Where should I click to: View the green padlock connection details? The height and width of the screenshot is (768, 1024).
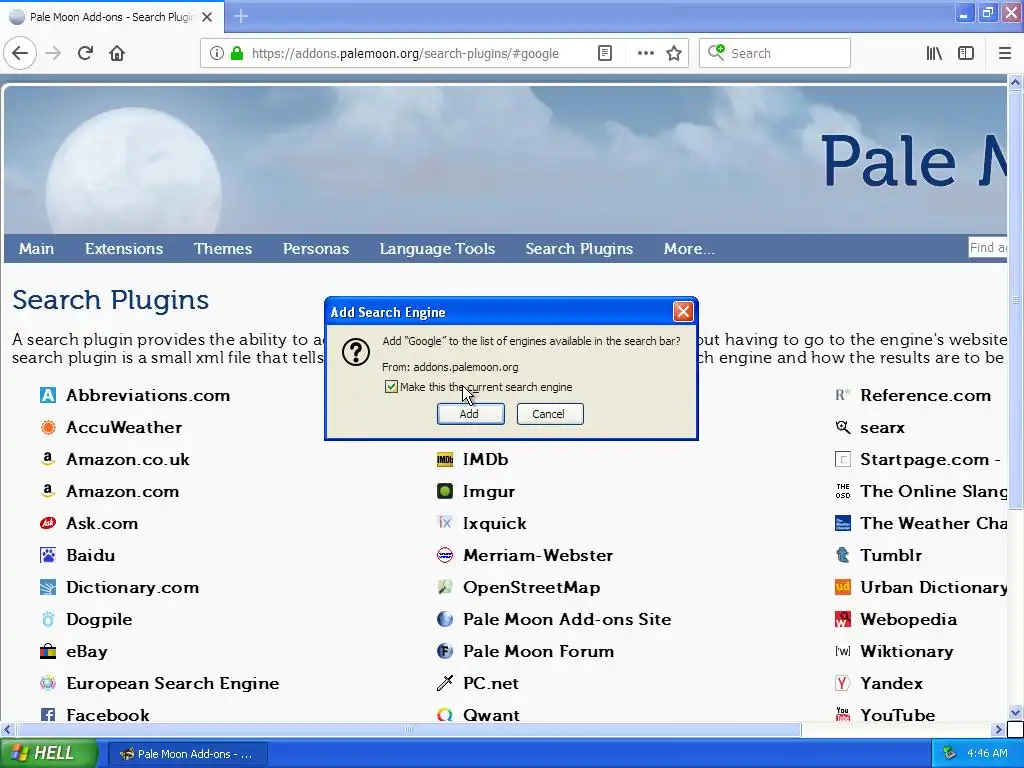pyautogui.click(x=237, y=53)
